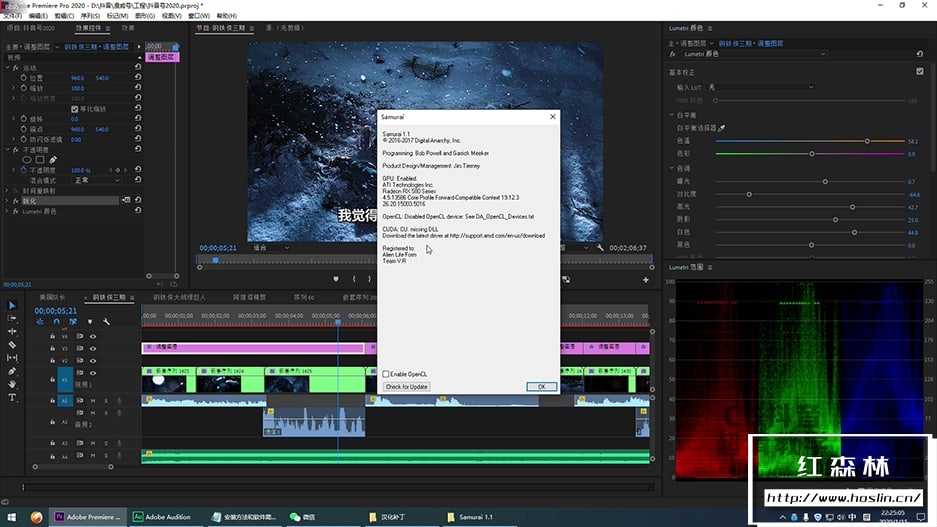Select the Razor tool
The image size is (937, 527).
(12, 345)
